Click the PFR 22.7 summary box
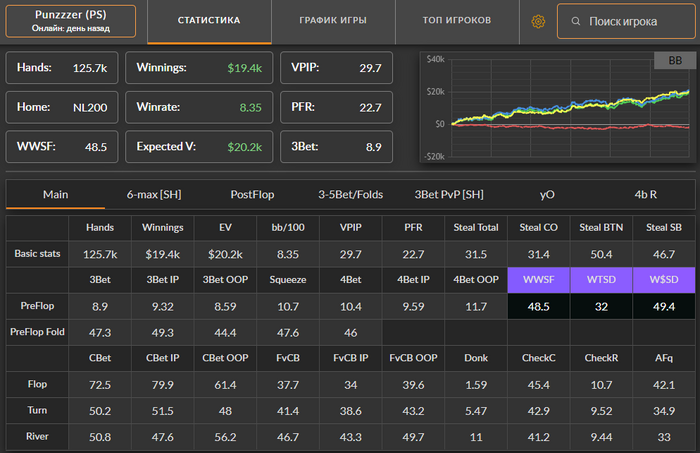Screen dimensions: 700x453 coord(336,107)
